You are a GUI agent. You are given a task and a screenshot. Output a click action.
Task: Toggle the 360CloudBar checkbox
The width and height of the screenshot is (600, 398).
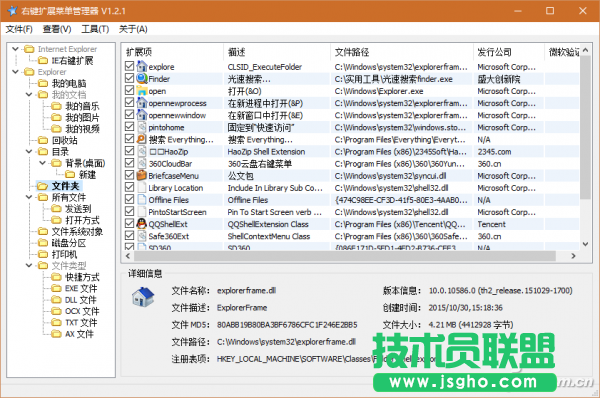click(129, 163)
